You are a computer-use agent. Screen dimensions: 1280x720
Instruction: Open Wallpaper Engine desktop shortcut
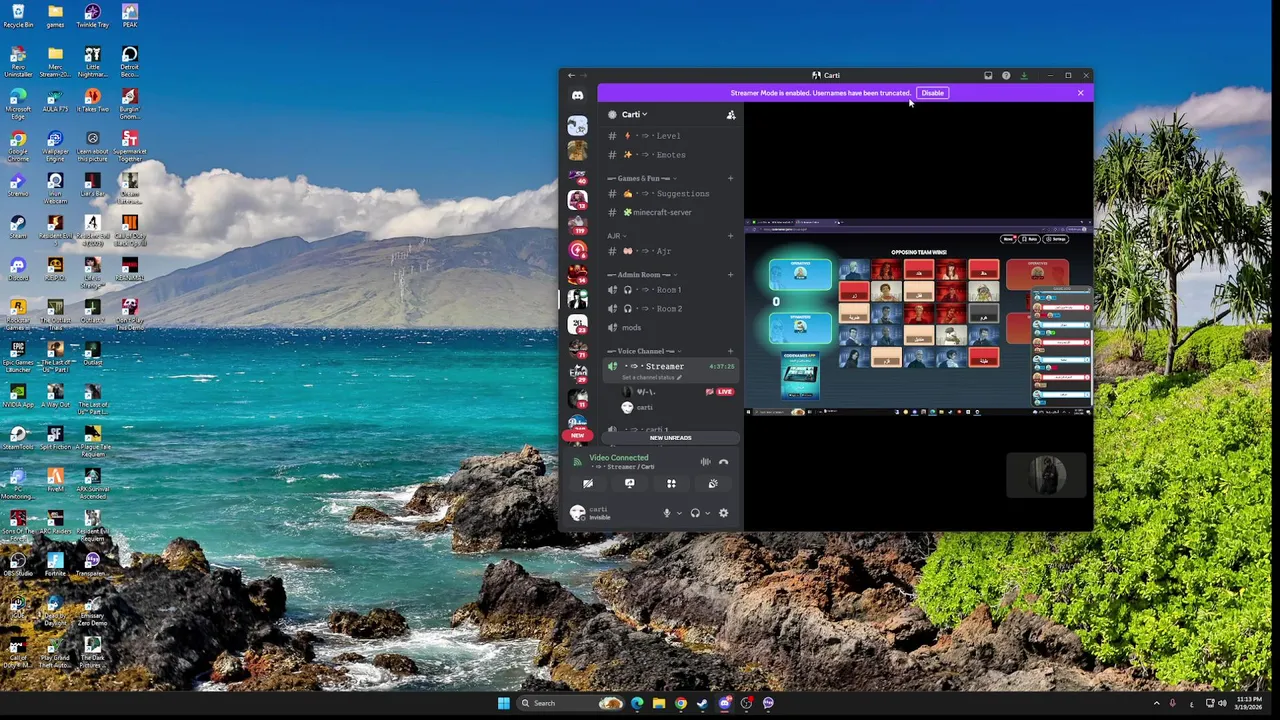(55, 143)
